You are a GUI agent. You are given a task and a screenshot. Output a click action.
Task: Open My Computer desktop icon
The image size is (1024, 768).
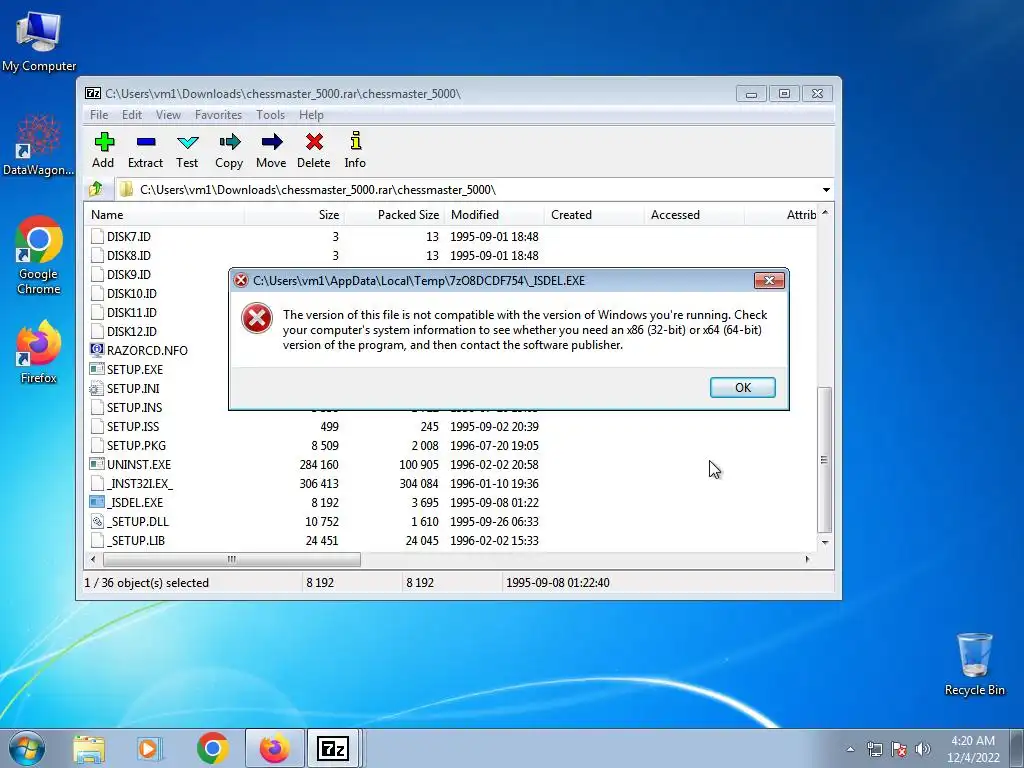pyautogui.click(x=39, y=40)
